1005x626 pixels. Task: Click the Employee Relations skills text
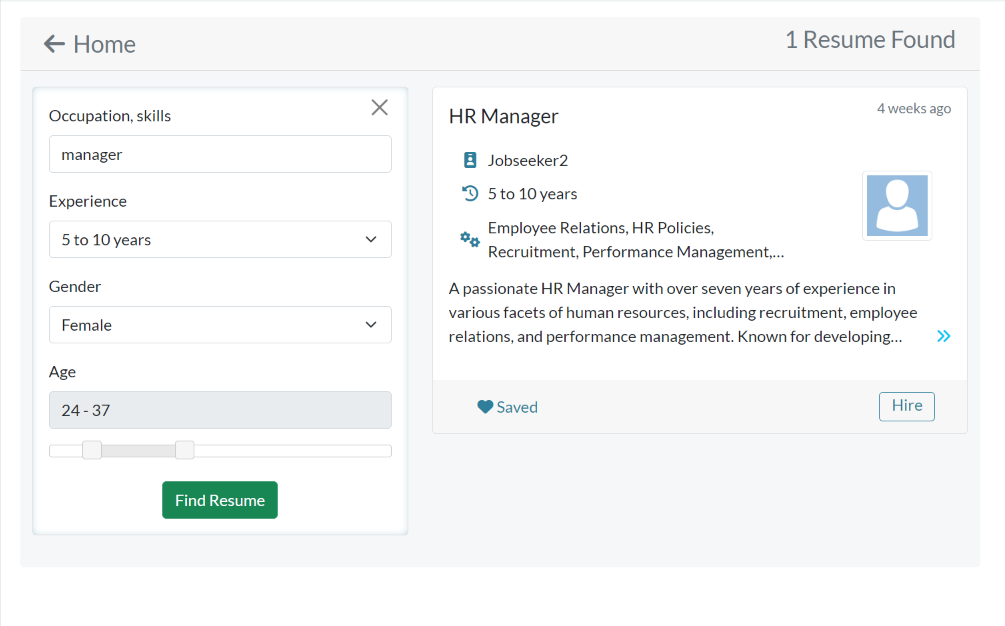[636, 240]
